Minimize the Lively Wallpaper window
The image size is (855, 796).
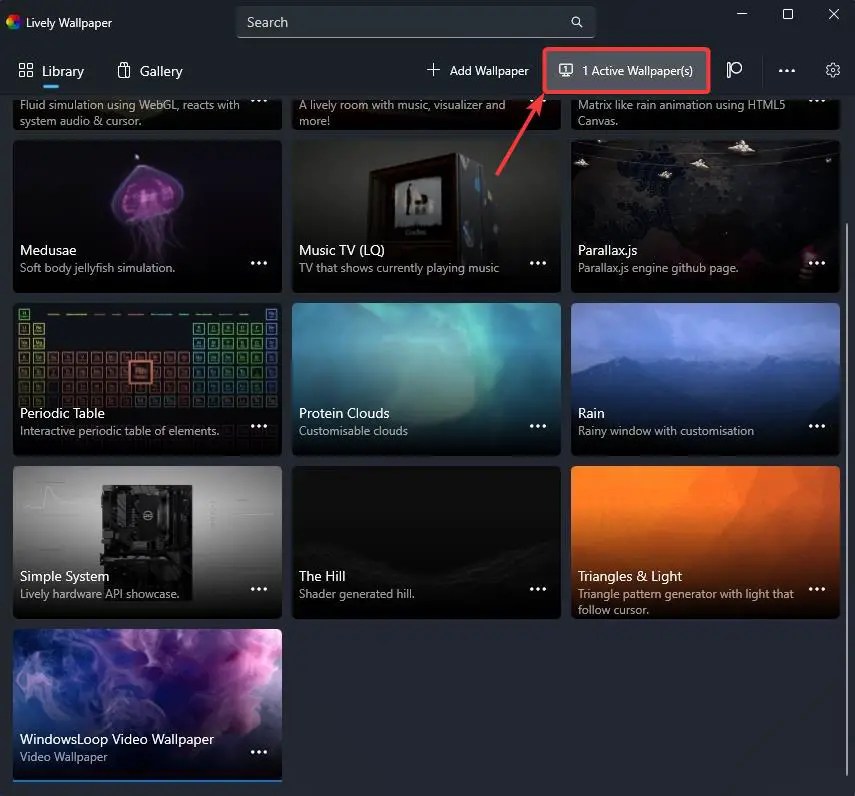coord(742,14)
